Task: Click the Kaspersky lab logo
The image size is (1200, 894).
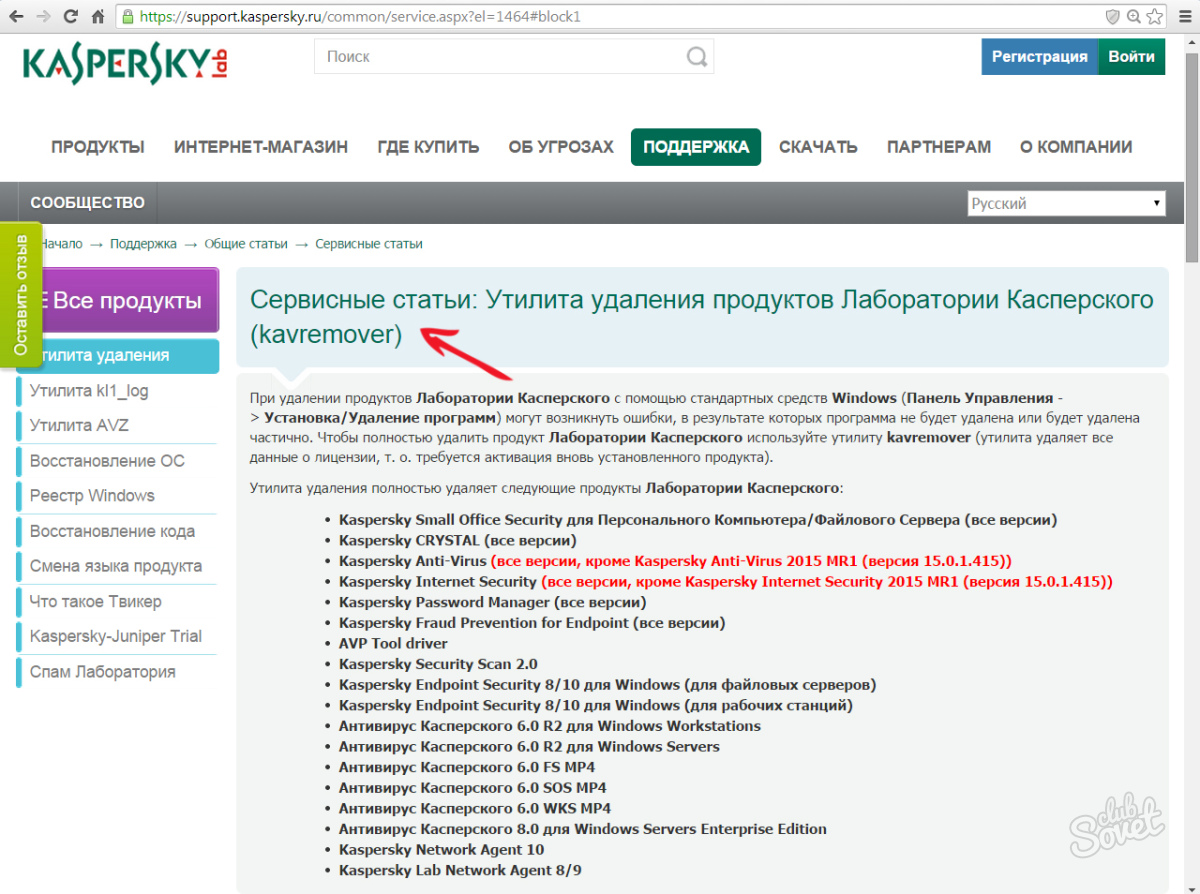Action: tap(125, 62)
